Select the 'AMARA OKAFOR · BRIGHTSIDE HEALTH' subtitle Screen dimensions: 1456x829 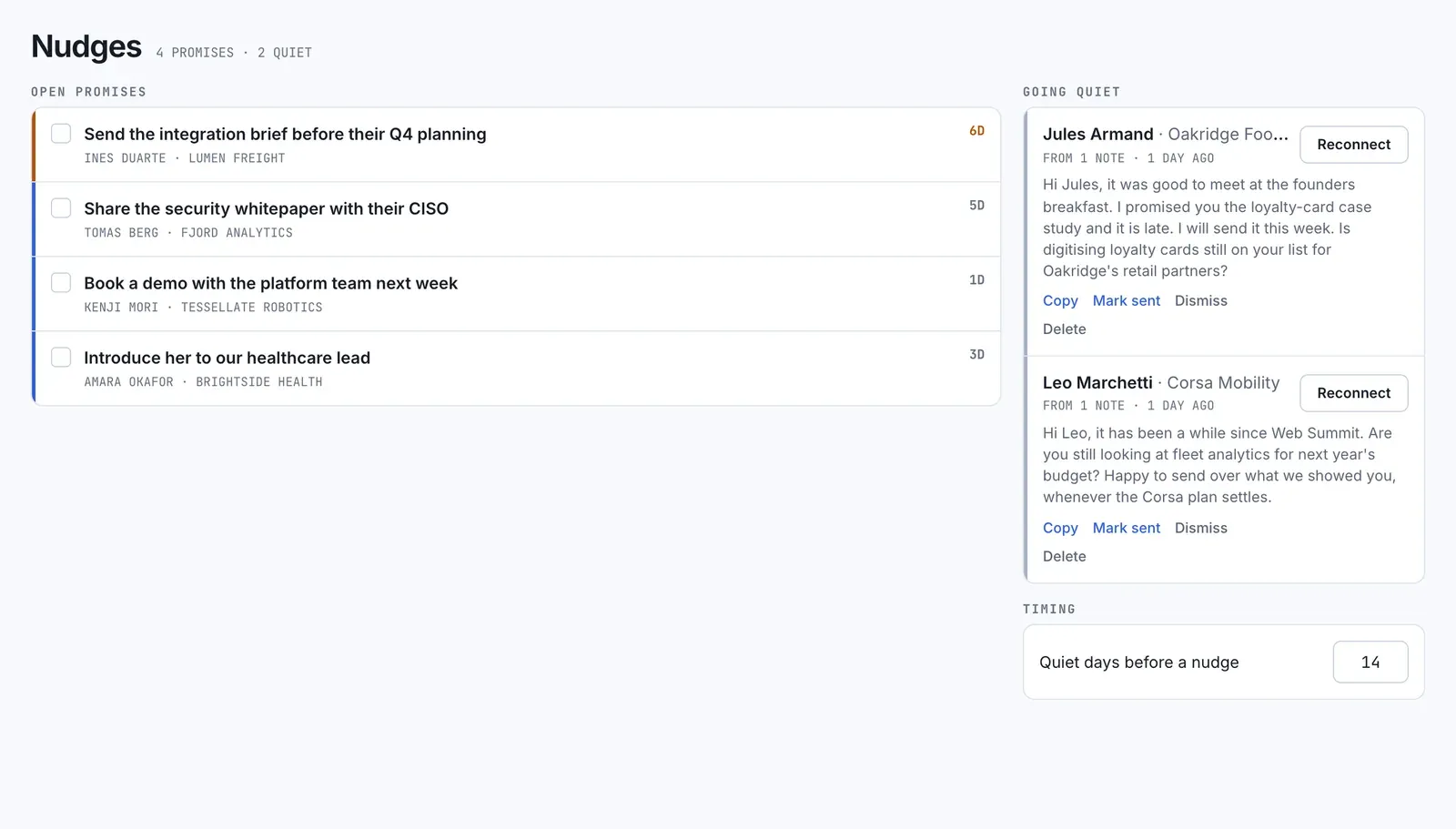203,382
